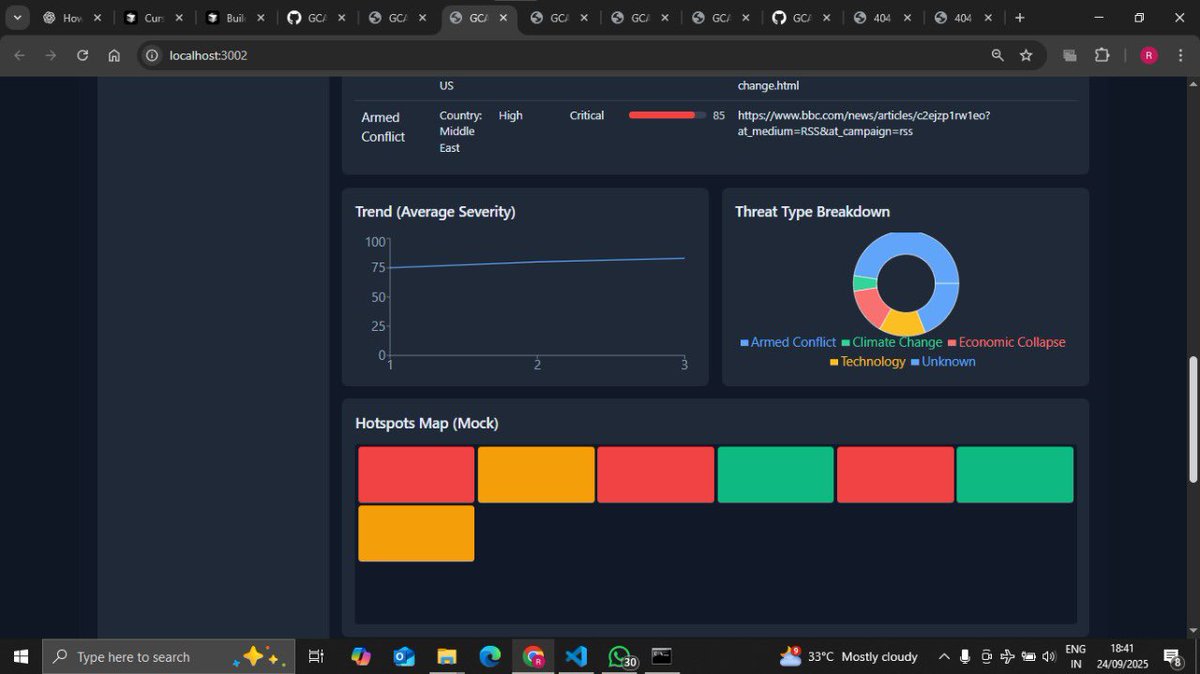Click the media control icon near extensions
Screen dimensions: 1200x674
[x=1070, y=56]
